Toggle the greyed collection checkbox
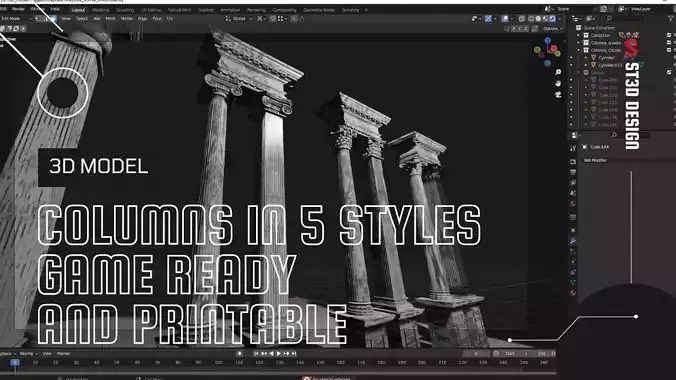This screenshot has height=380, width=676. tap(669, 72)
